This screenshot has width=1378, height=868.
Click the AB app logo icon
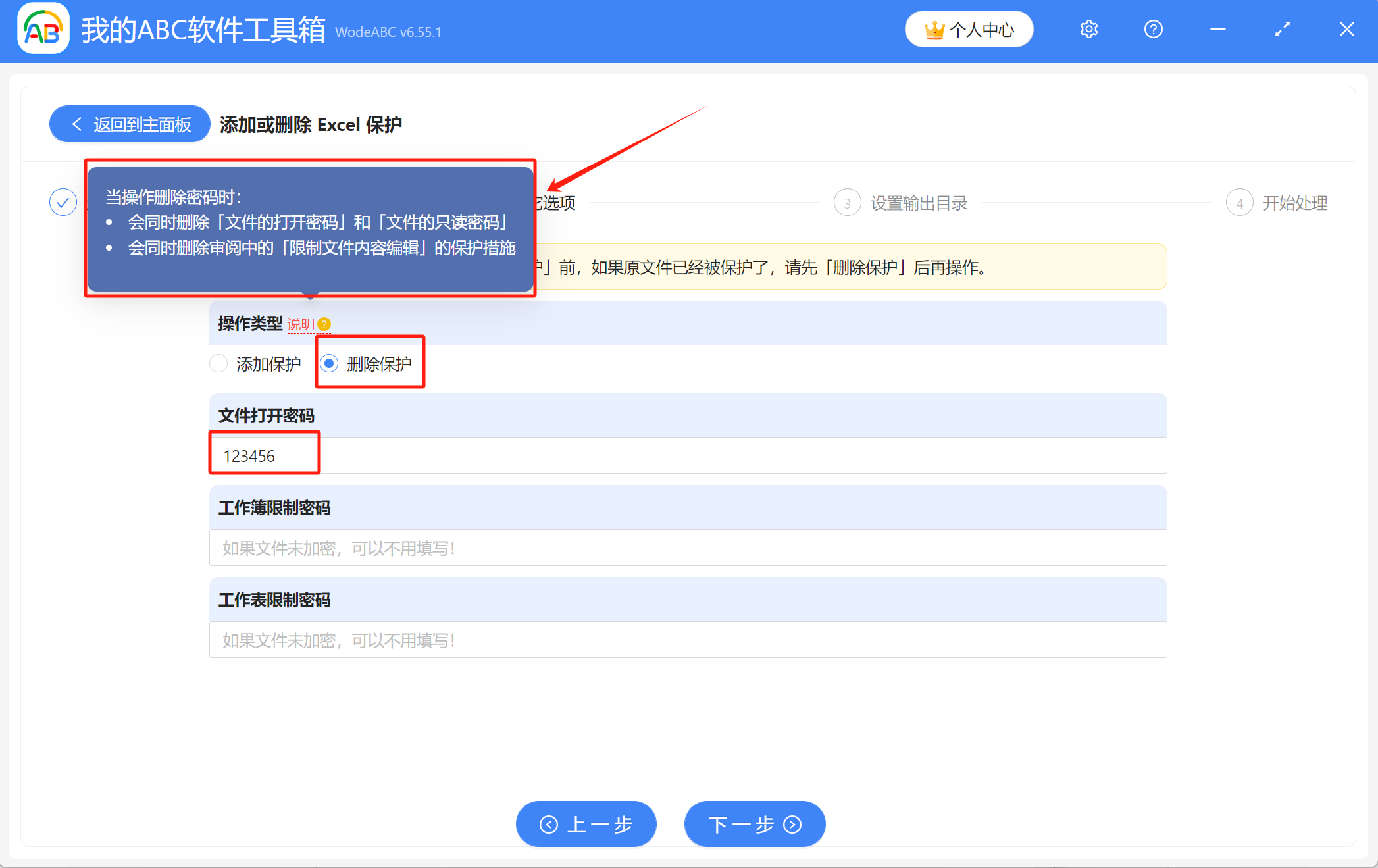pyautogui.click(x=43, y=29)
